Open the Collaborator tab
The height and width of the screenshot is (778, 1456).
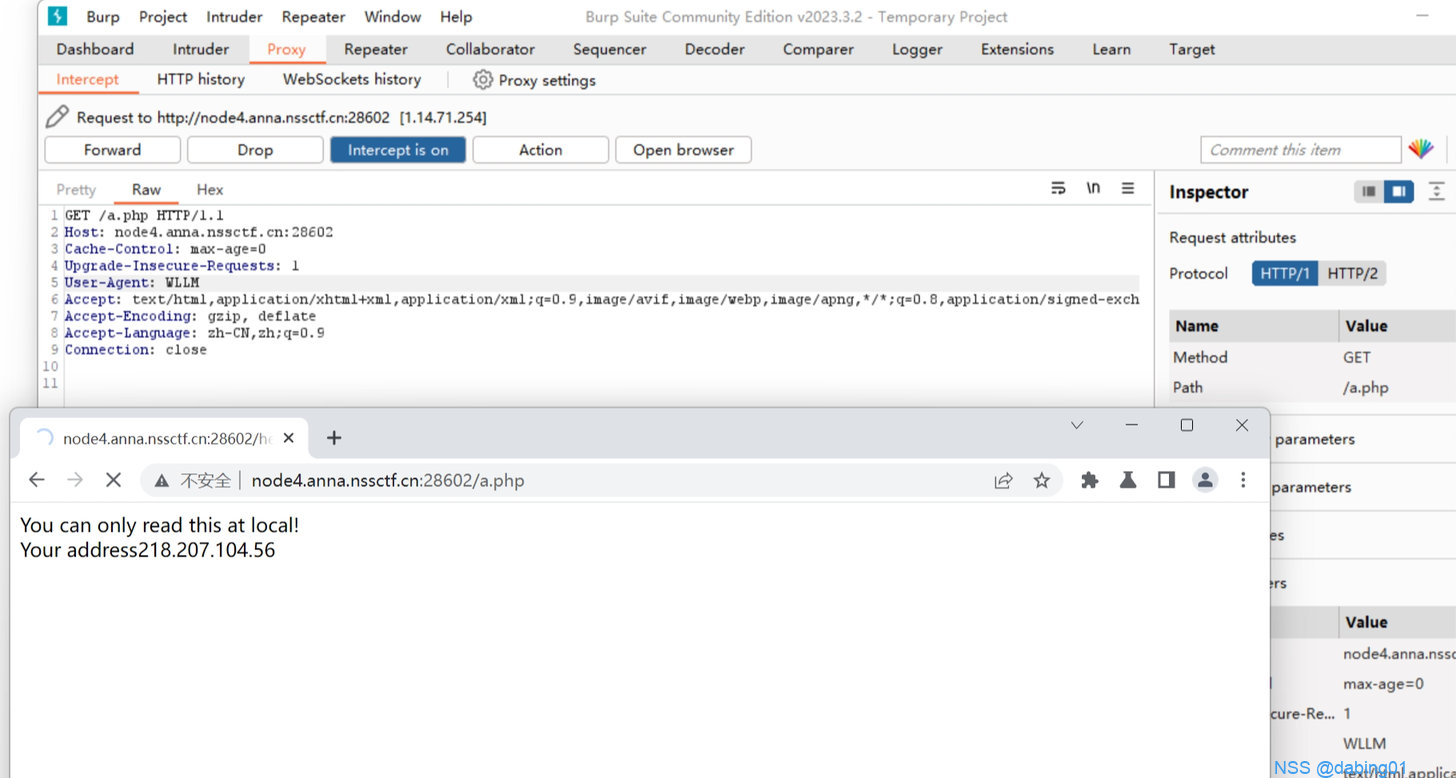pos(490,49)
